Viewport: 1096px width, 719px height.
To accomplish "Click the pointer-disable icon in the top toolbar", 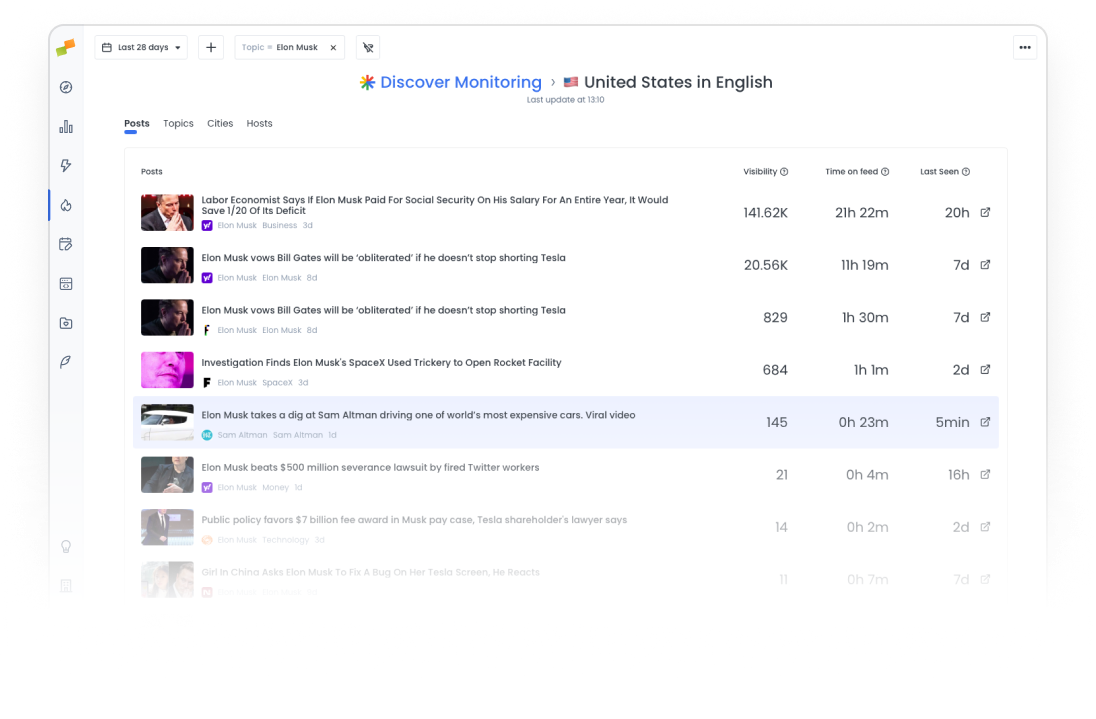I will 367,47.
